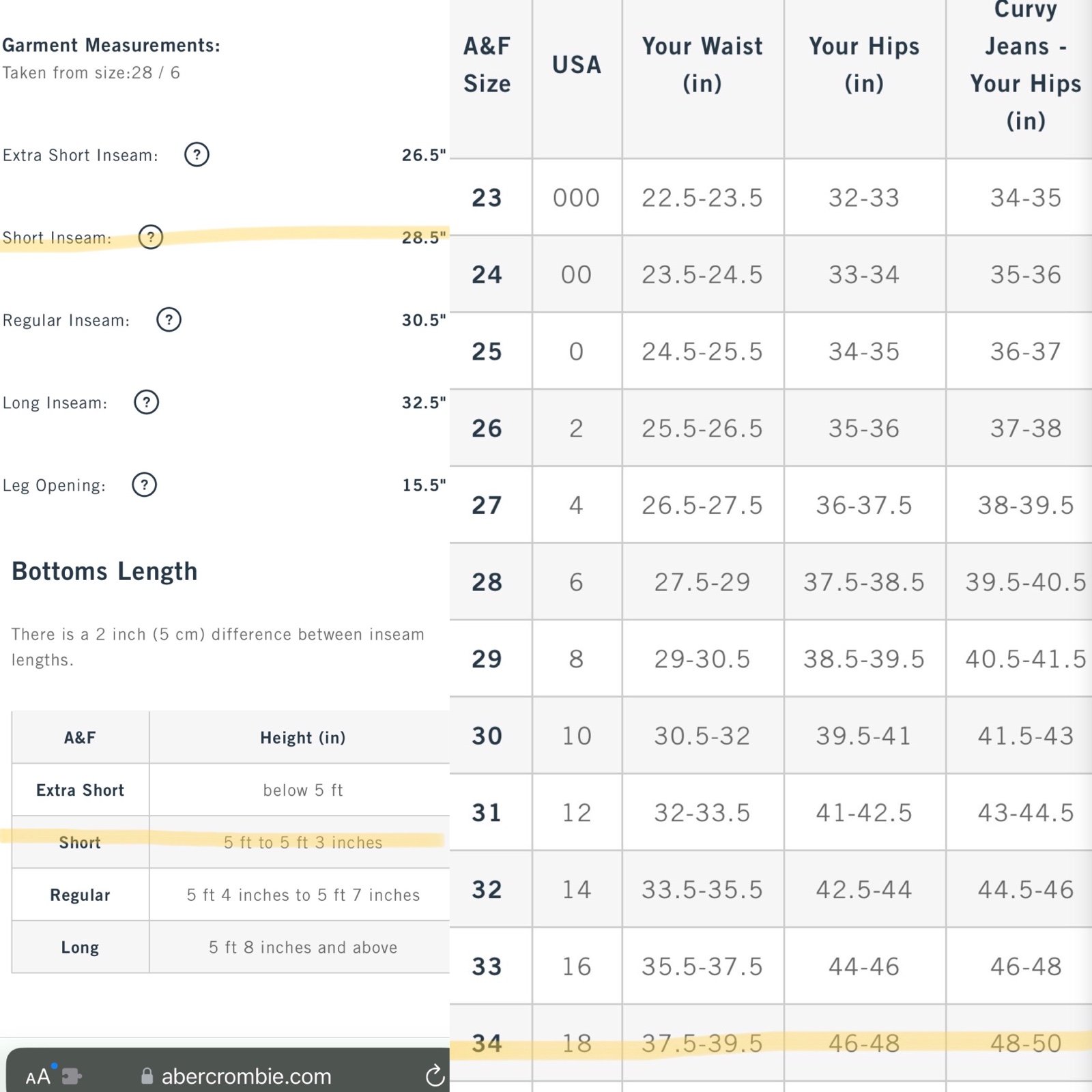
Task: Click the Bottoms Length heading
Action: click(x=104, y=571)
